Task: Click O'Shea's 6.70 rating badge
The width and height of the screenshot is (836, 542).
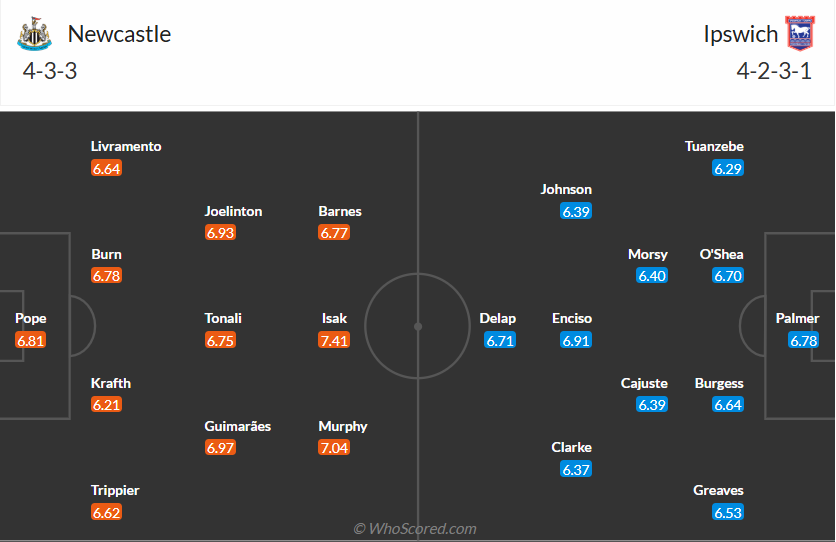Action: coord(728,276)
